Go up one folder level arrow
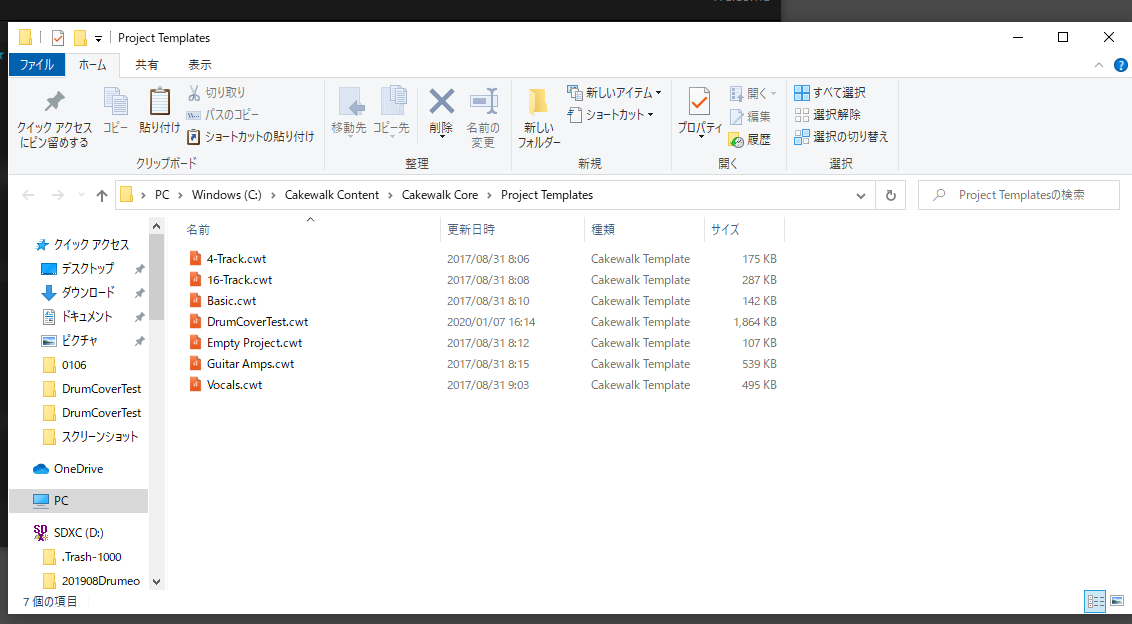This screenshot has width=1132, height=624. coord(102,195)
